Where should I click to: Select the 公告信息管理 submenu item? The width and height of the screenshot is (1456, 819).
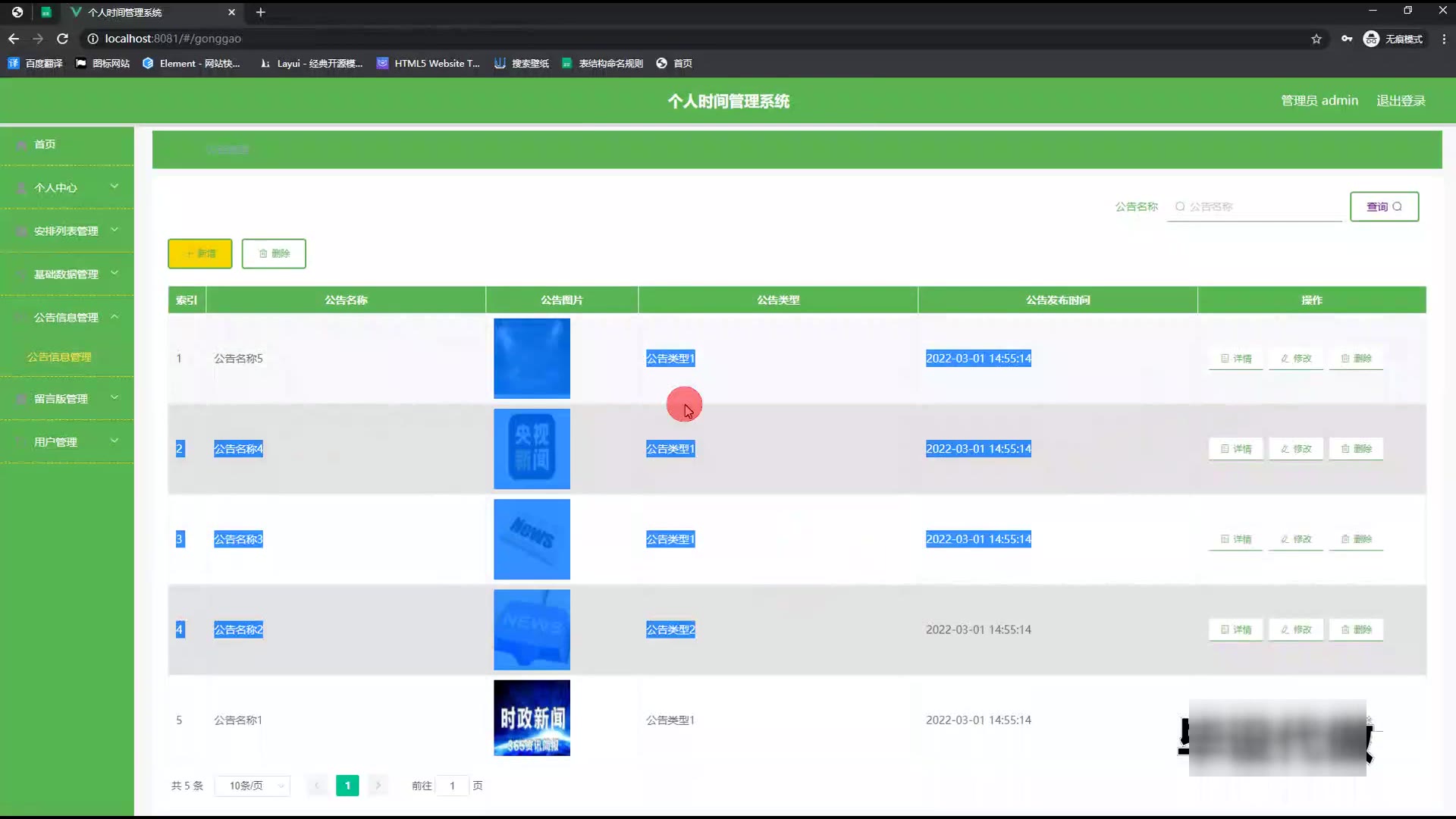click(59, 356)
